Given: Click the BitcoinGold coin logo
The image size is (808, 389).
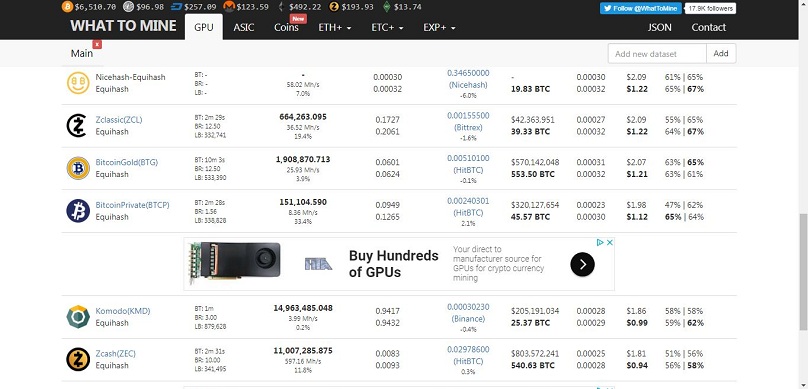Looking at the screenshot, I should point(78,168).
